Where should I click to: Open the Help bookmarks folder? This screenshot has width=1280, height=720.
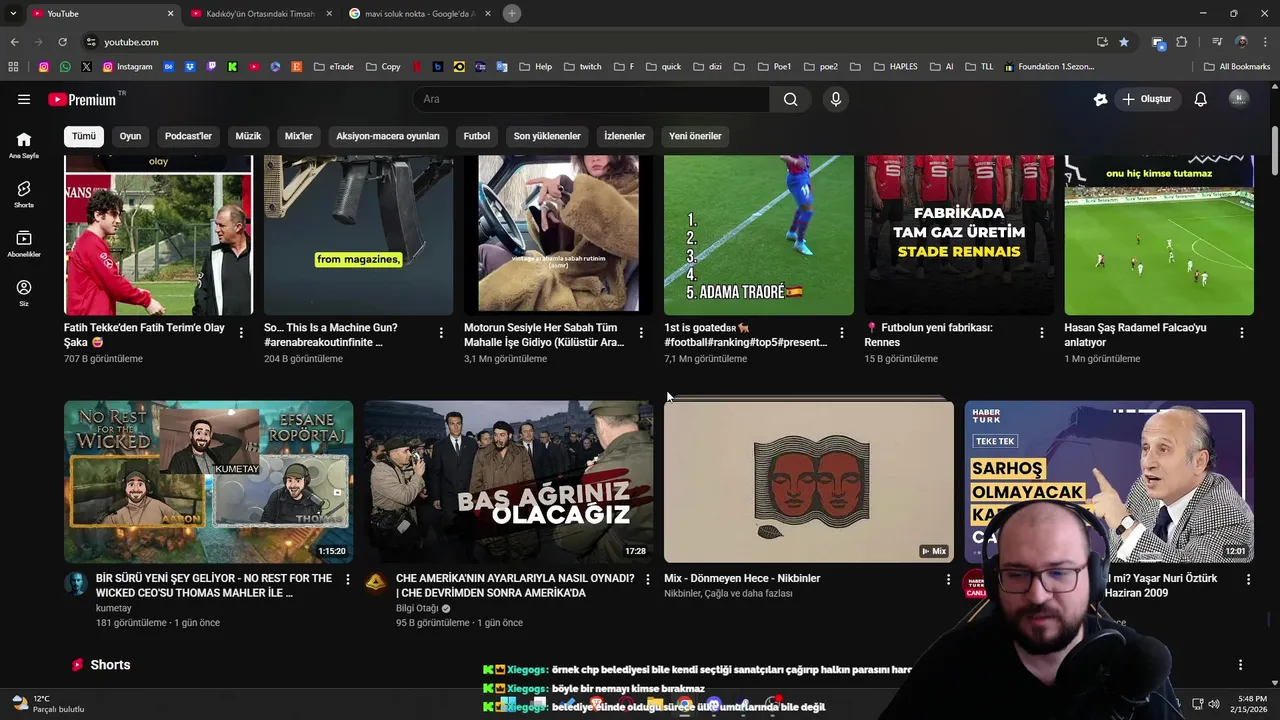click(535, 67)
